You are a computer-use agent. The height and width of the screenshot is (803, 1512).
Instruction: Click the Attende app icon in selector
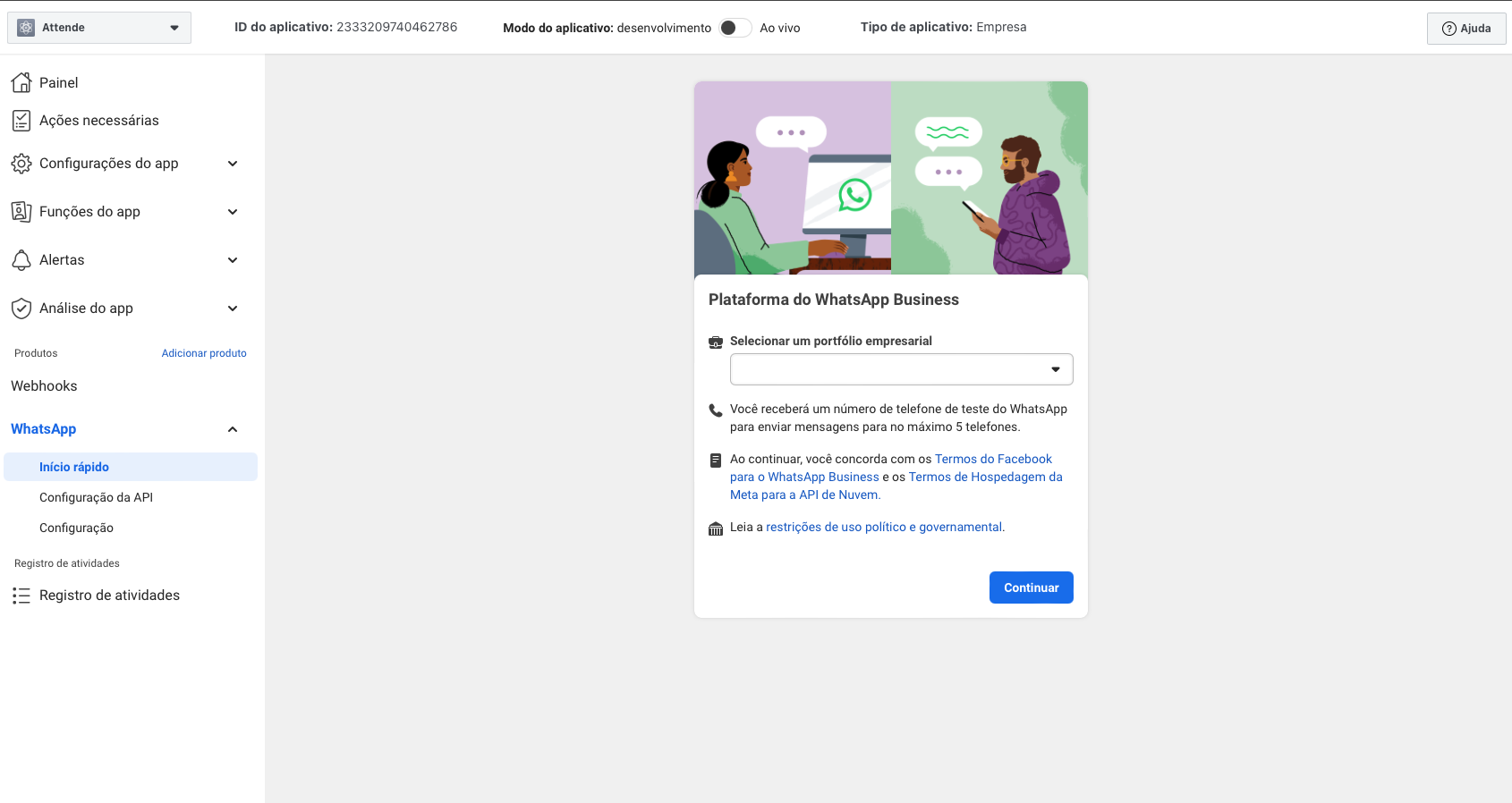(x=26, y=28)
